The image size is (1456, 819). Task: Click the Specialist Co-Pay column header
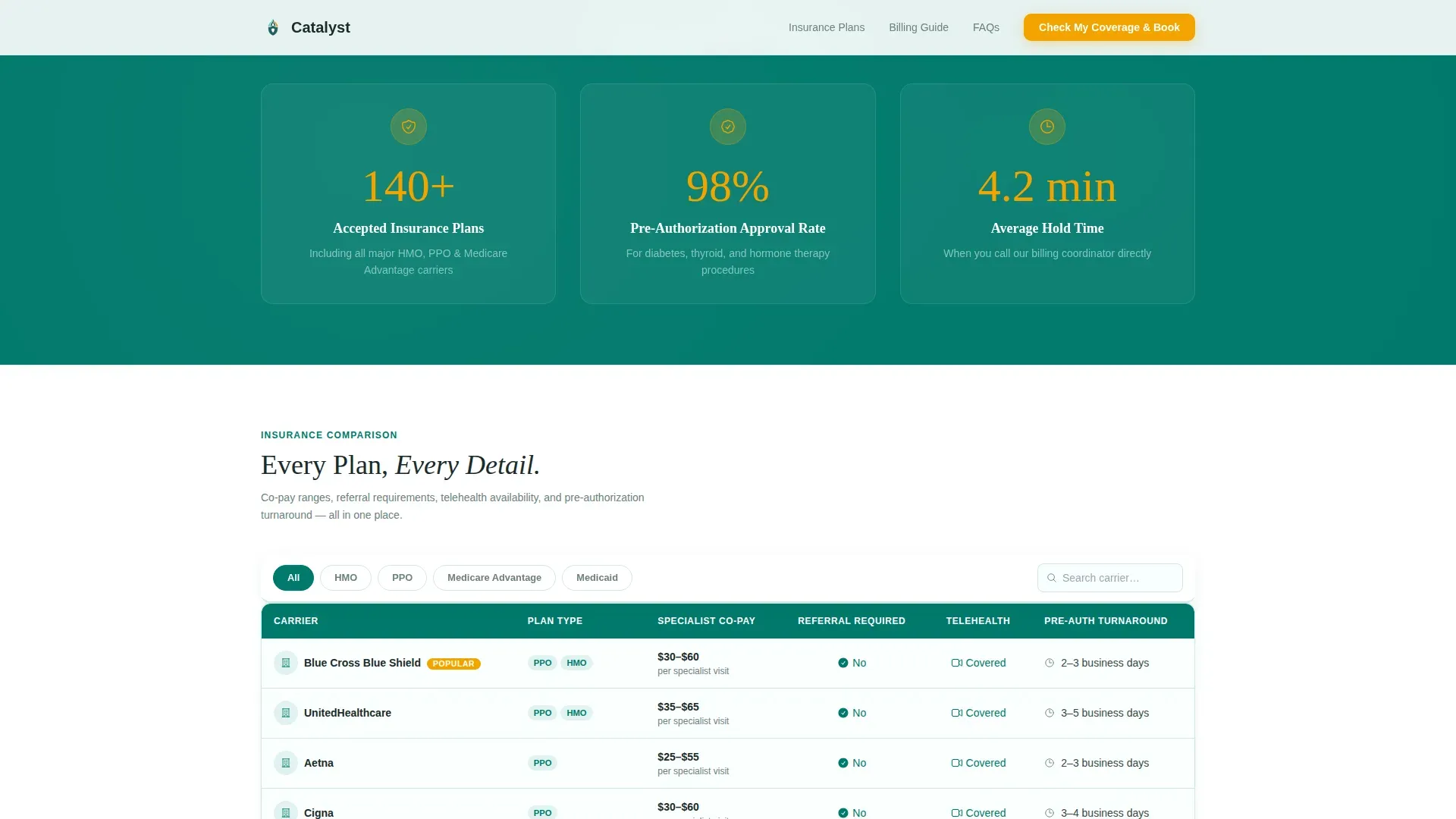click(x=706, y=621)
